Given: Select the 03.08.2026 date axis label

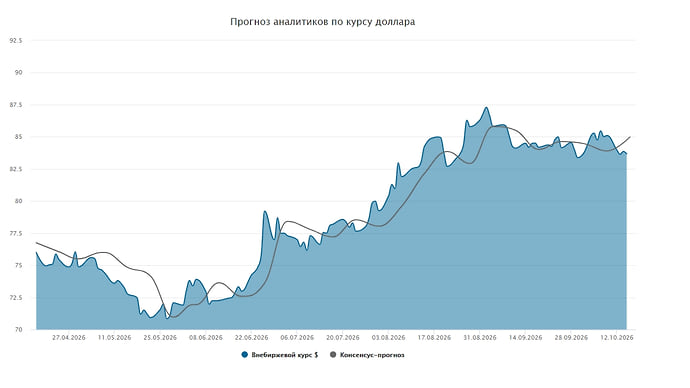Looking at the screenshot, I should click(389, 338).
